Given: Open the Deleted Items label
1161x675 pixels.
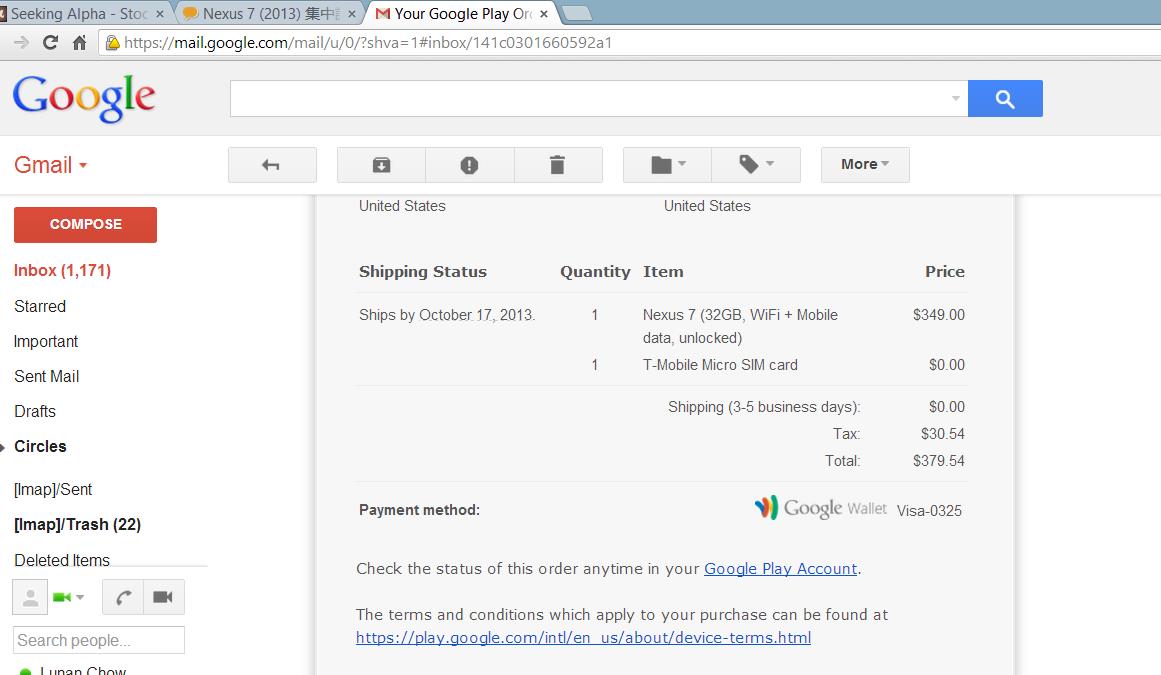Looking at the screenshot, I should (61, 560).
